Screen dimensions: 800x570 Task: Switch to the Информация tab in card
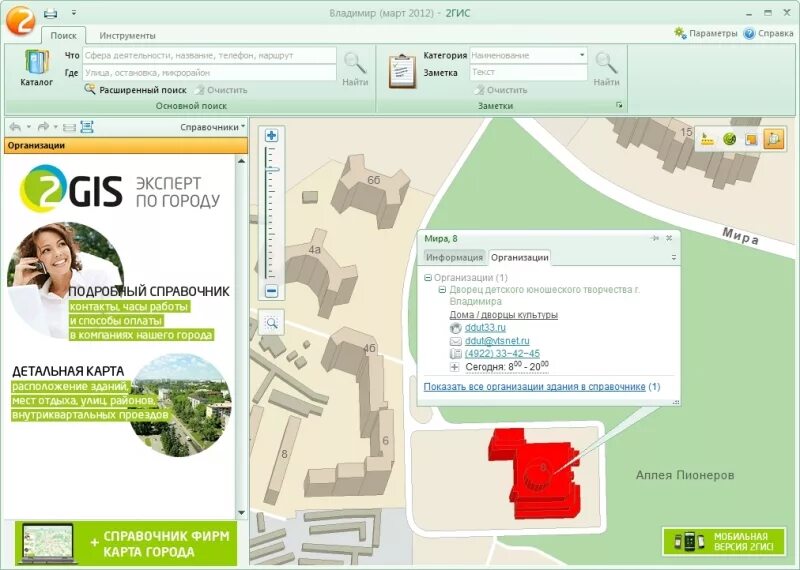[454, 257]
